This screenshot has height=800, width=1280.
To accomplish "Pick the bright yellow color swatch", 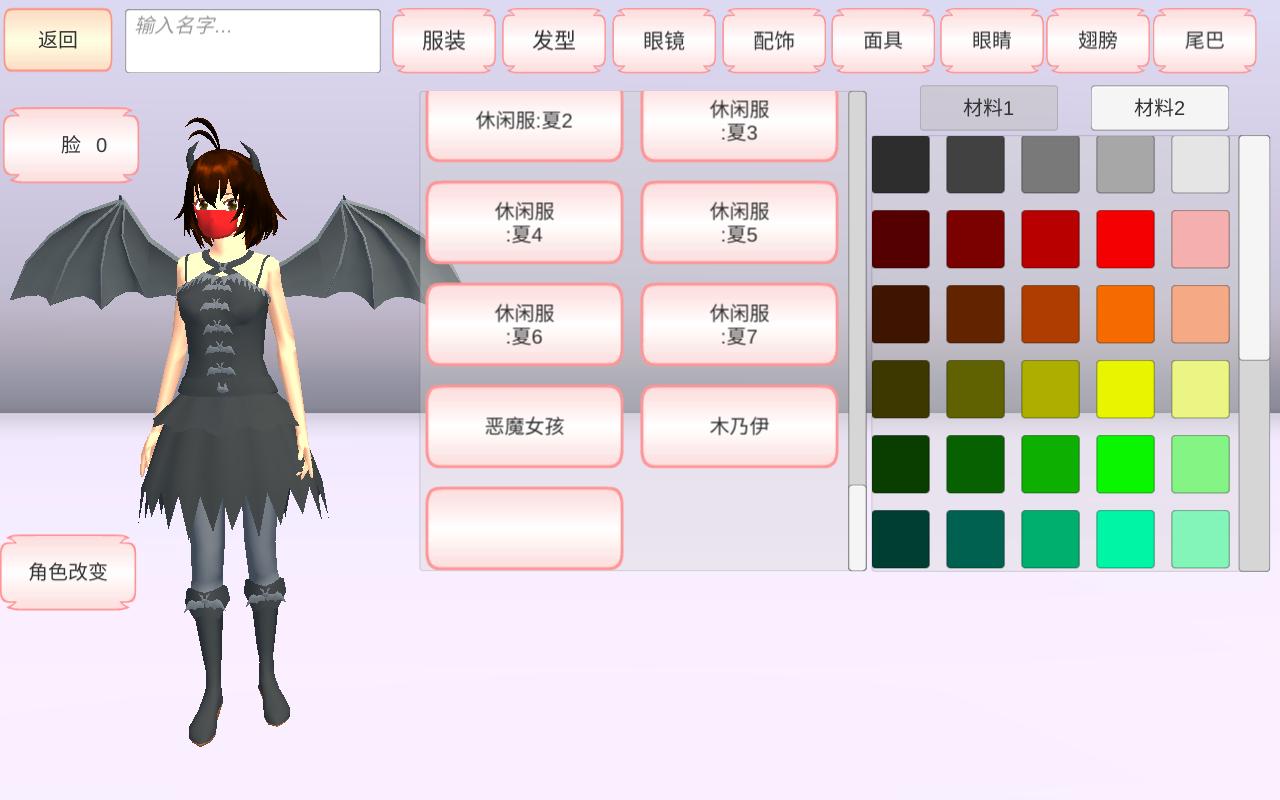I will tap(1125, 389).
